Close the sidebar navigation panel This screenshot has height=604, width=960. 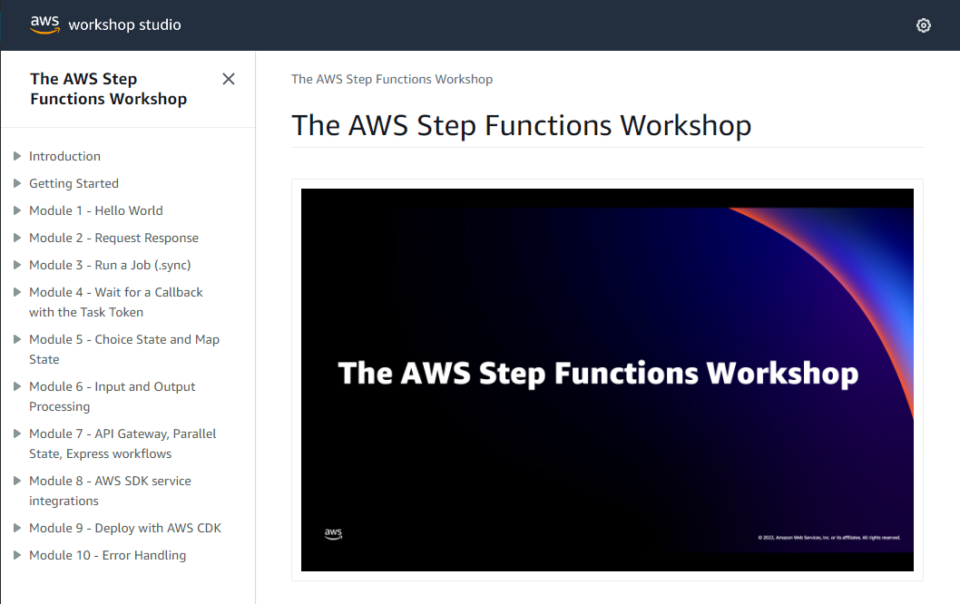pos(228,79)
